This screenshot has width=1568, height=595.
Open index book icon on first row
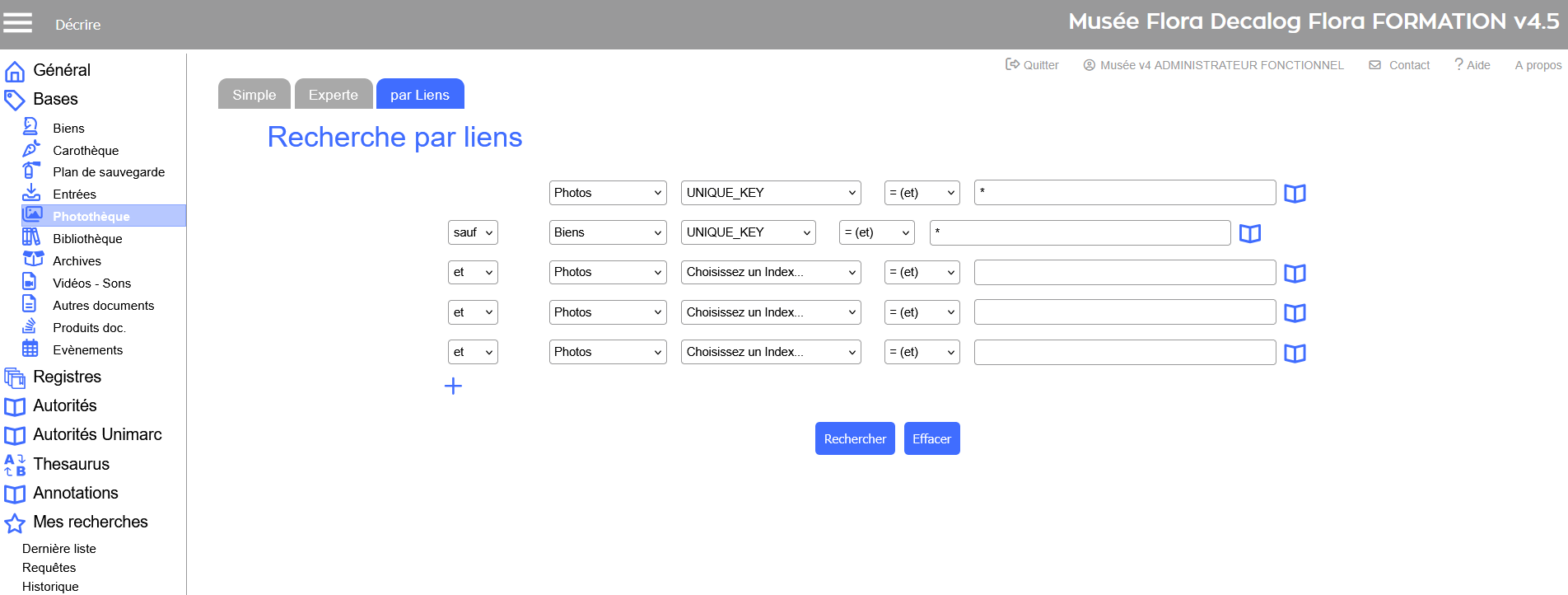click(1295, 194)
